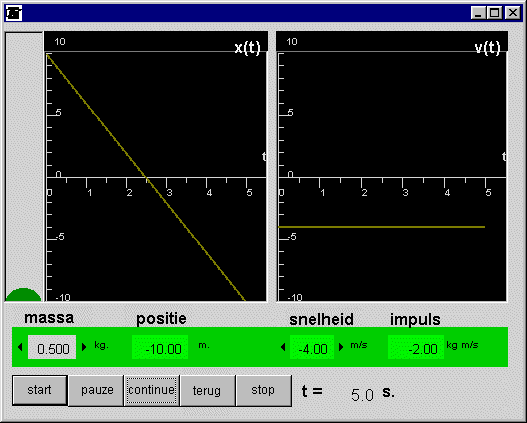Image resolution: width=527 pixels, height=423 pixels.
Task: Click the snelheid value -4.00
Action: pos(312,347)
